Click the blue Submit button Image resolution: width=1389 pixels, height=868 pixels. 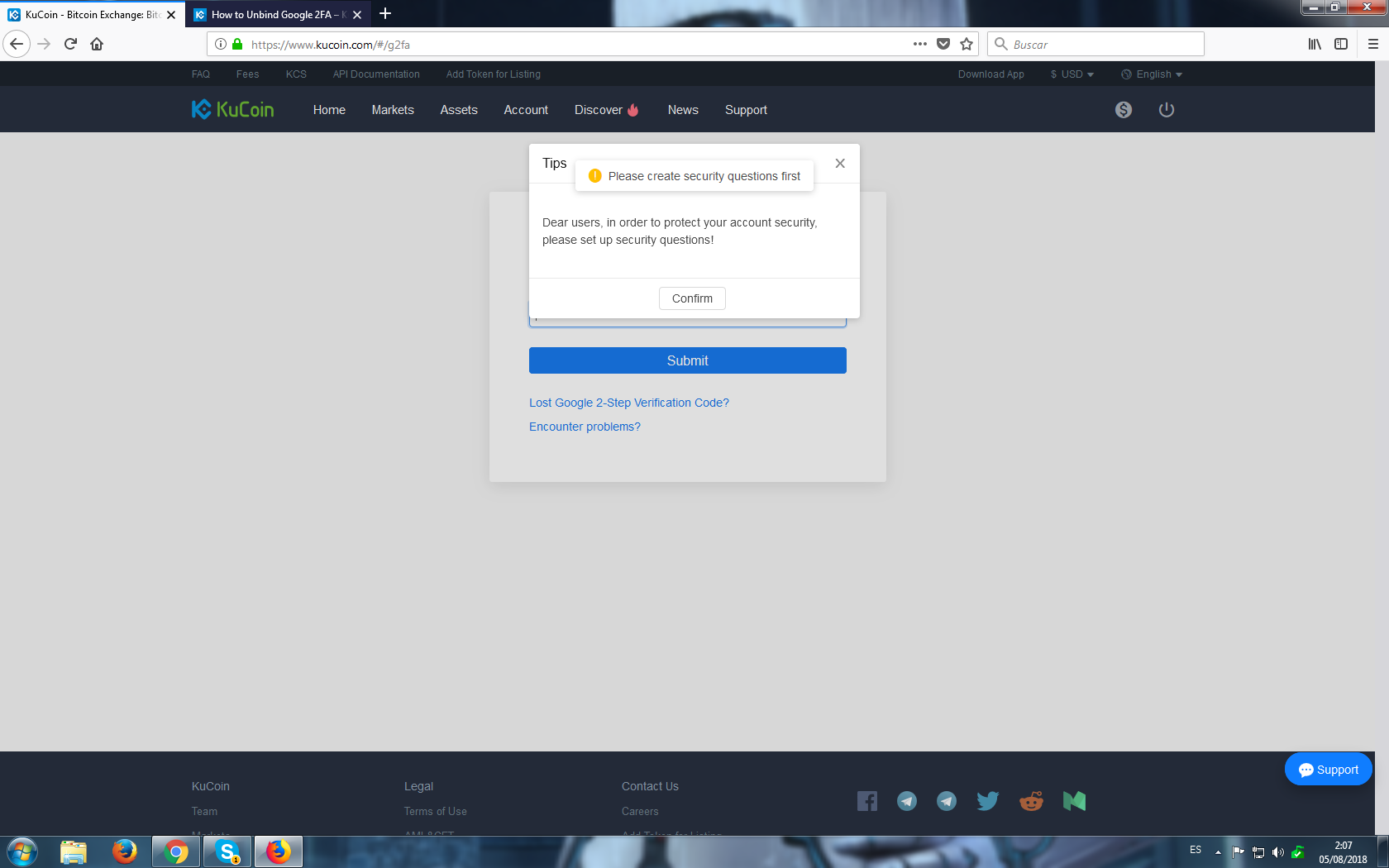coord(688,360)
